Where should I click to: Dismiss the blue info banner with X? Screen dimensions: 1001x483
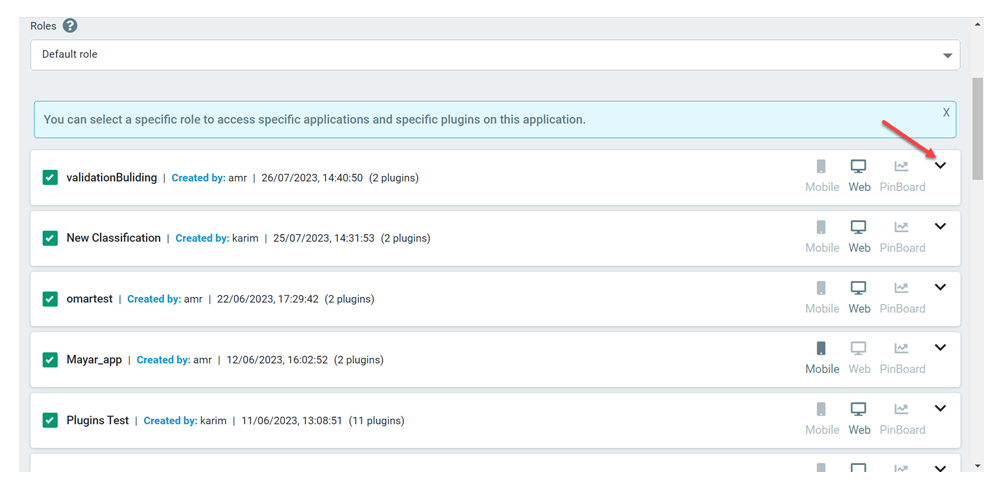point(946,113)
